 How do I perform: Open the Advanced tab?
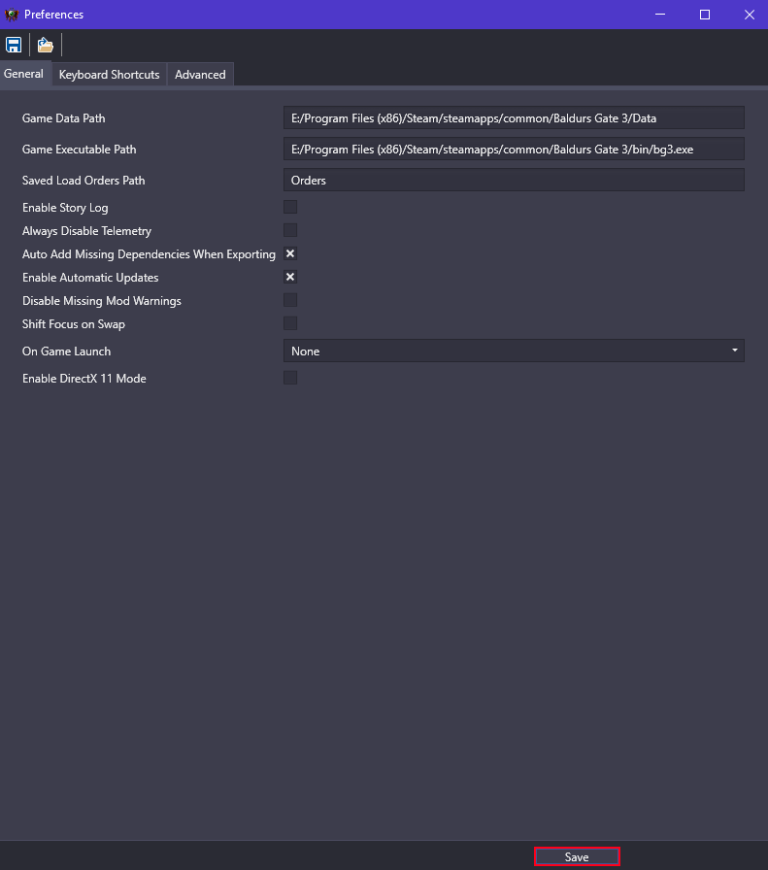[x=200, y=75]
